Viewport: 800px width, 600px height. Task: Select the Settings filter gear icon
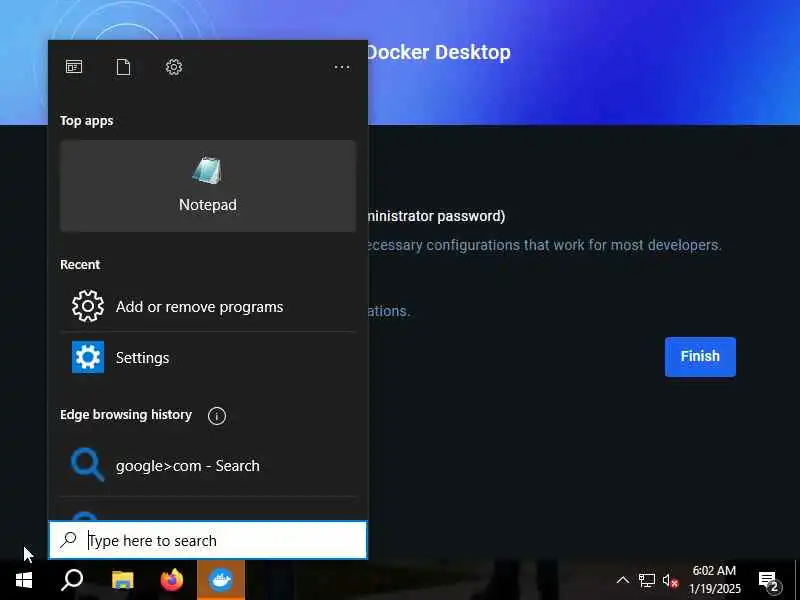click(x=174, y=67)
